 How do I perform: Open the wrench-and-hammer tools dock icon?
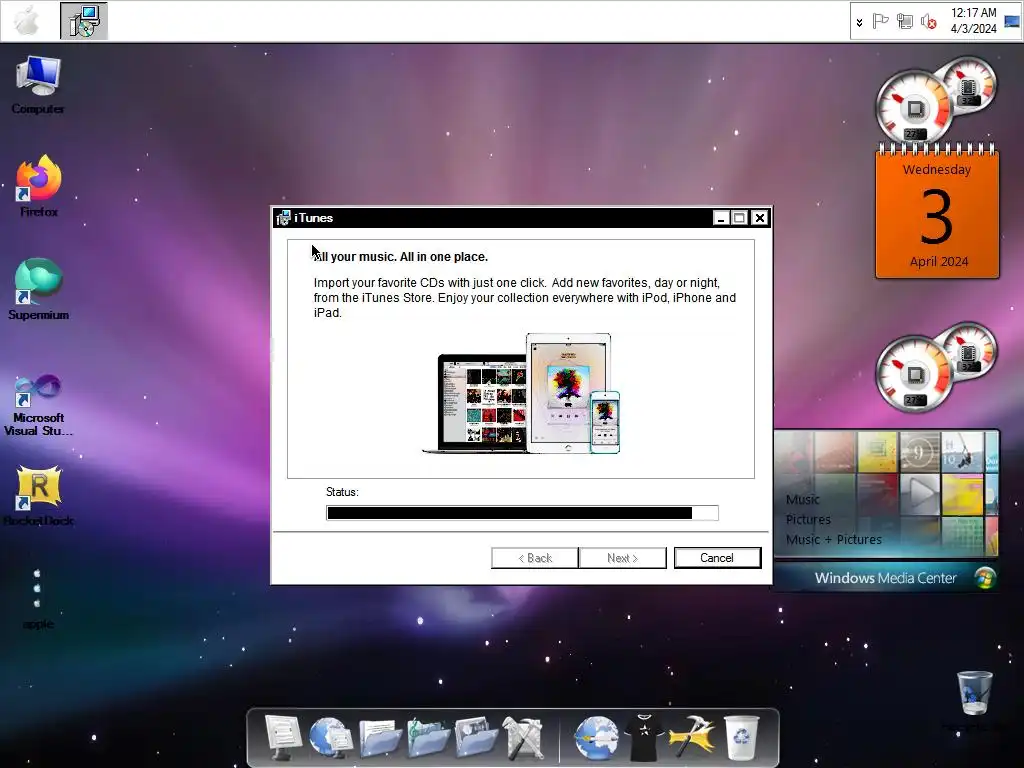523,737
